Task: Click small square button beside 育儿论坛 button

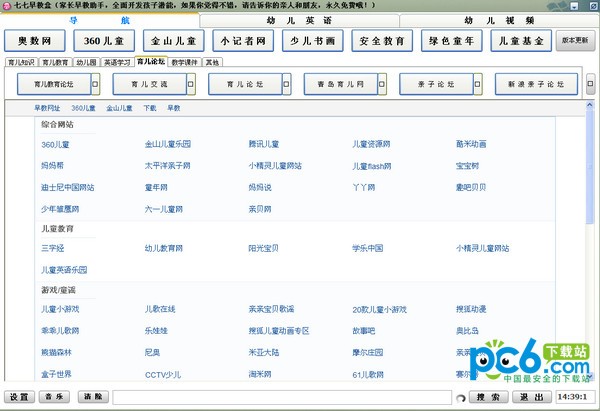Action: 287,84
